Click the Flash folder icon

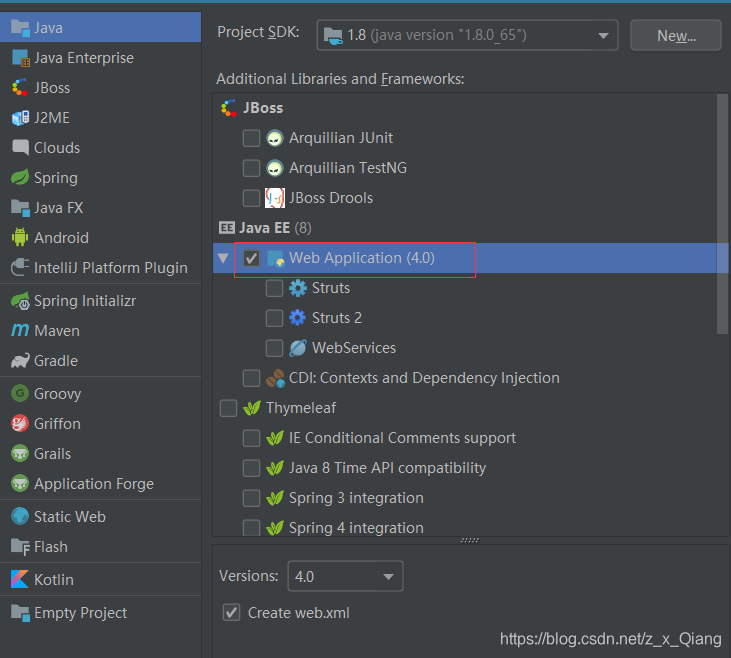tap(20, 547)
